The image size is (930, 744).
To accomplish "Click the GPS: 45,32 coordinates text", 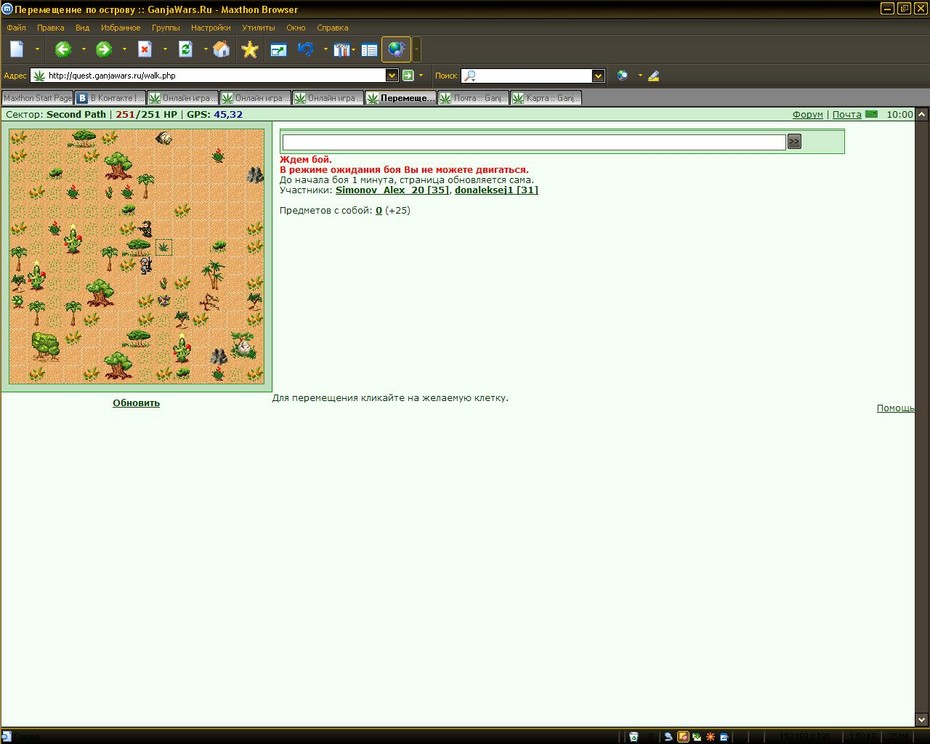I will coord(215,115).
